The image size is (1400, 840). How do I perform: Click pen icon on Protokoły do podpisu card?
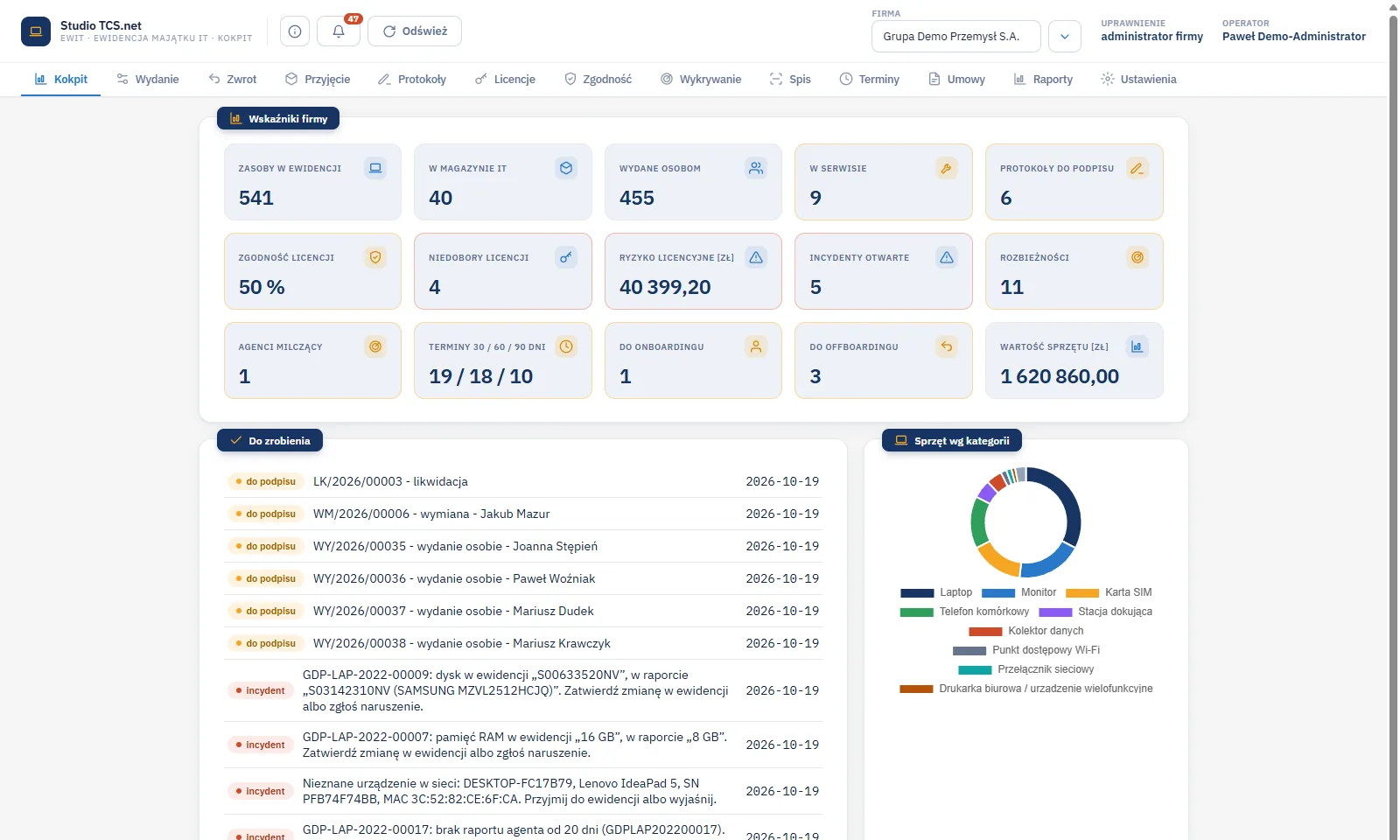tap(1137, 168)
